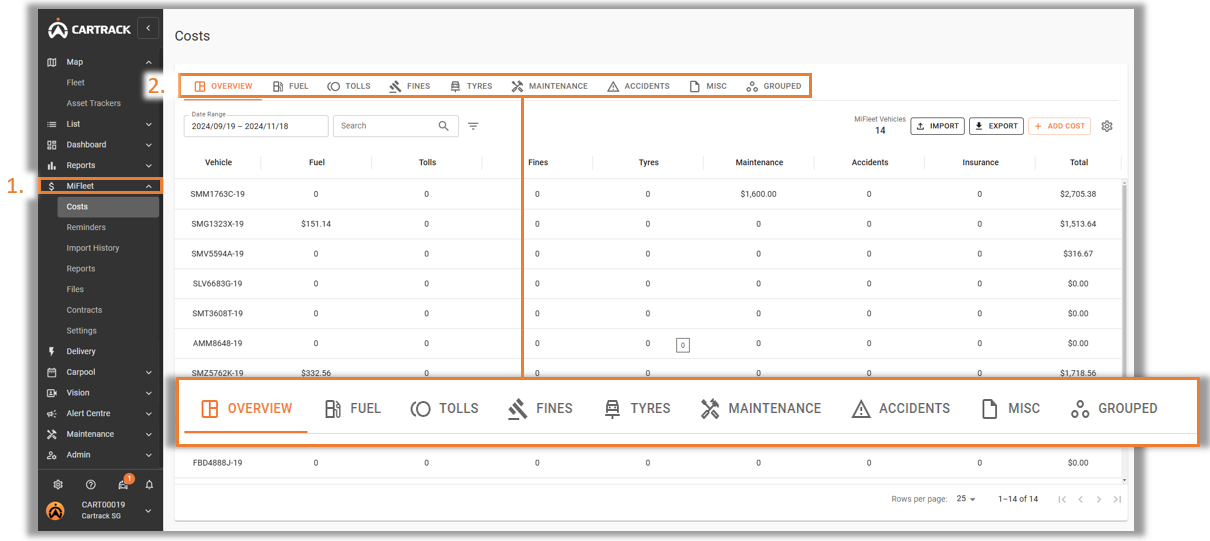Viewport: 1210px width, 541px height.
Task: Click the orange Add Cost button
Action: 1059,126
